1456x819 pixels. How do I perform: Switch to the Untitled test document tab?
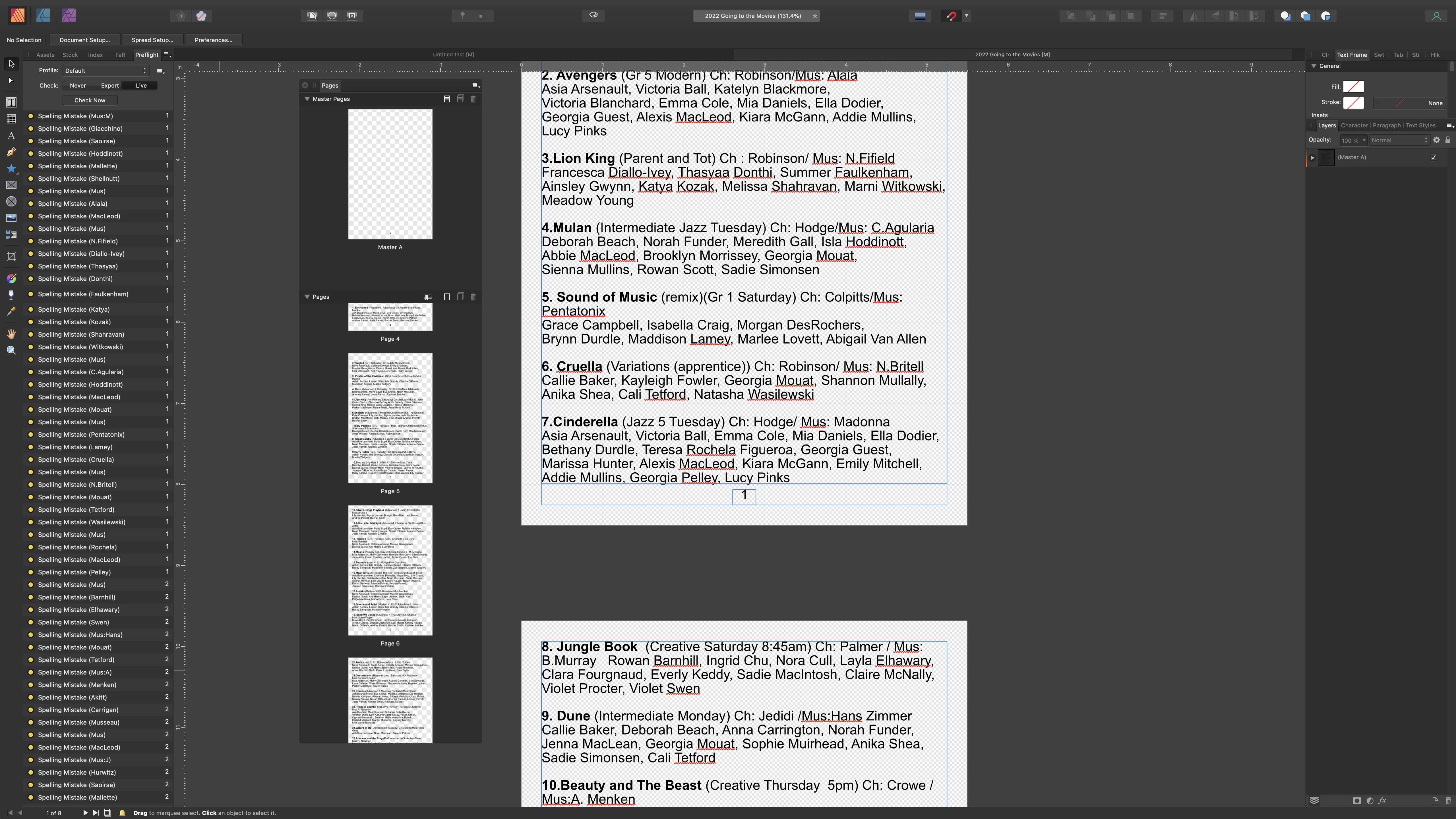[453, 55]
